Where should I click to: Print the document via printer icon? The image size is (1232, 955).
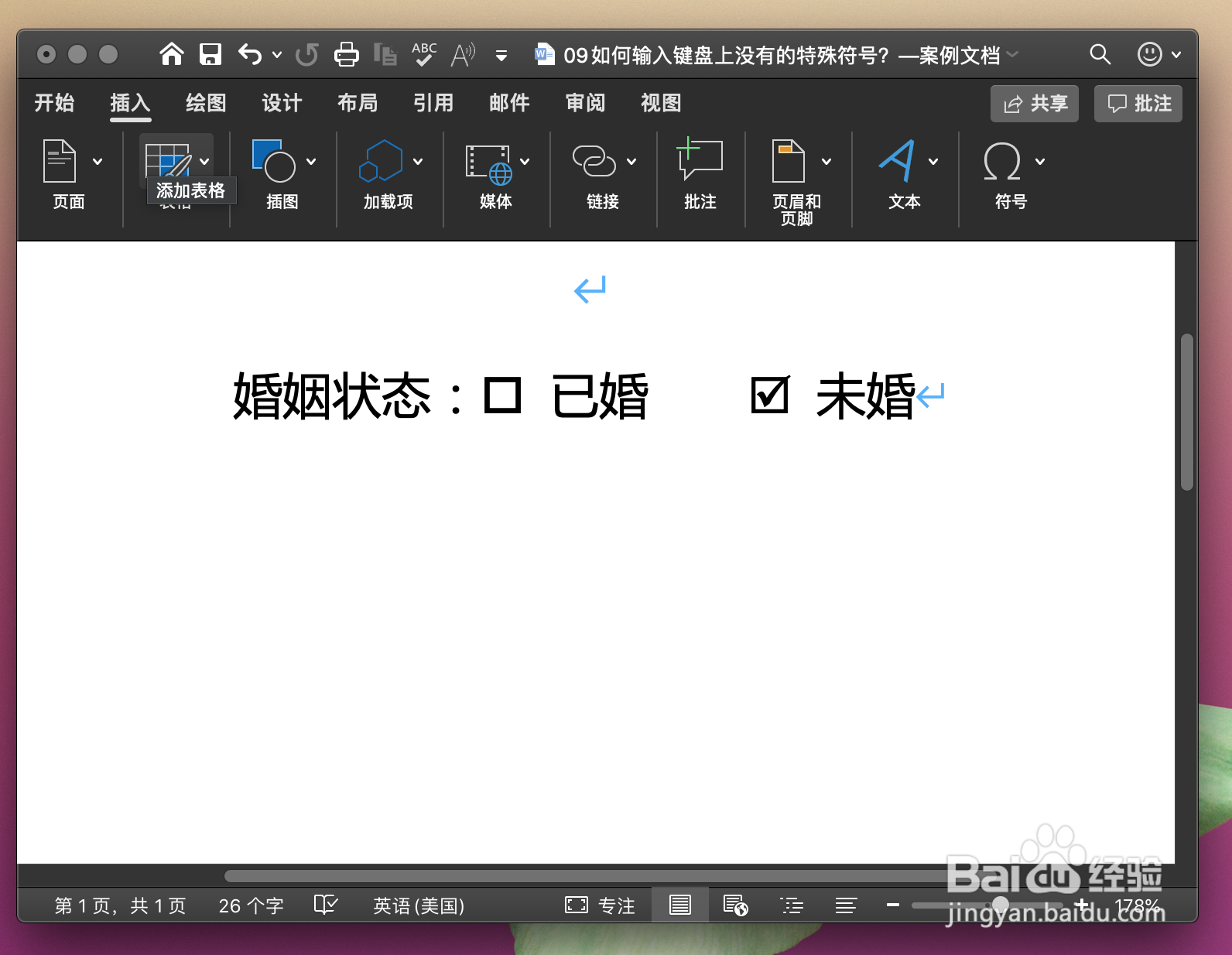click(347, 54)
